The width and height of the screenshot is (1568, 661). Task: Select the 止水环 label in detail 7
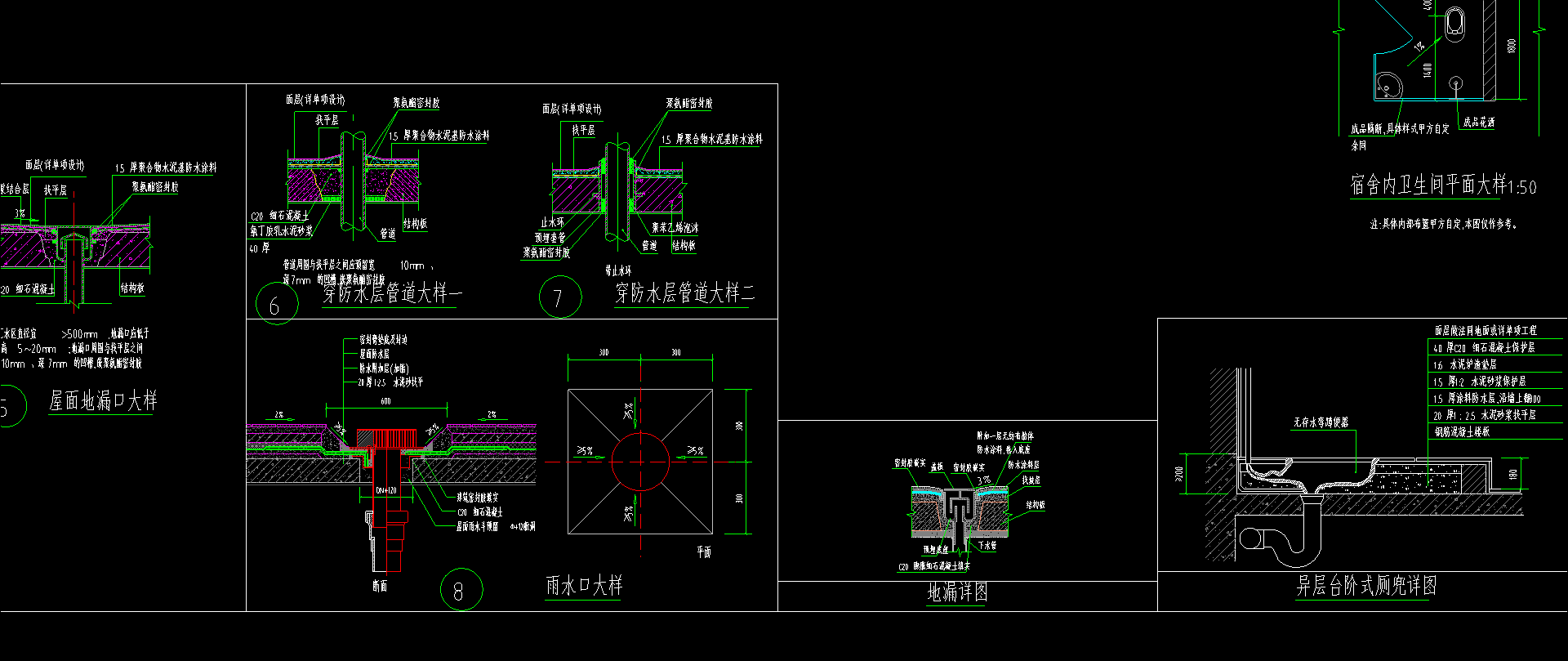coord(552,222)
